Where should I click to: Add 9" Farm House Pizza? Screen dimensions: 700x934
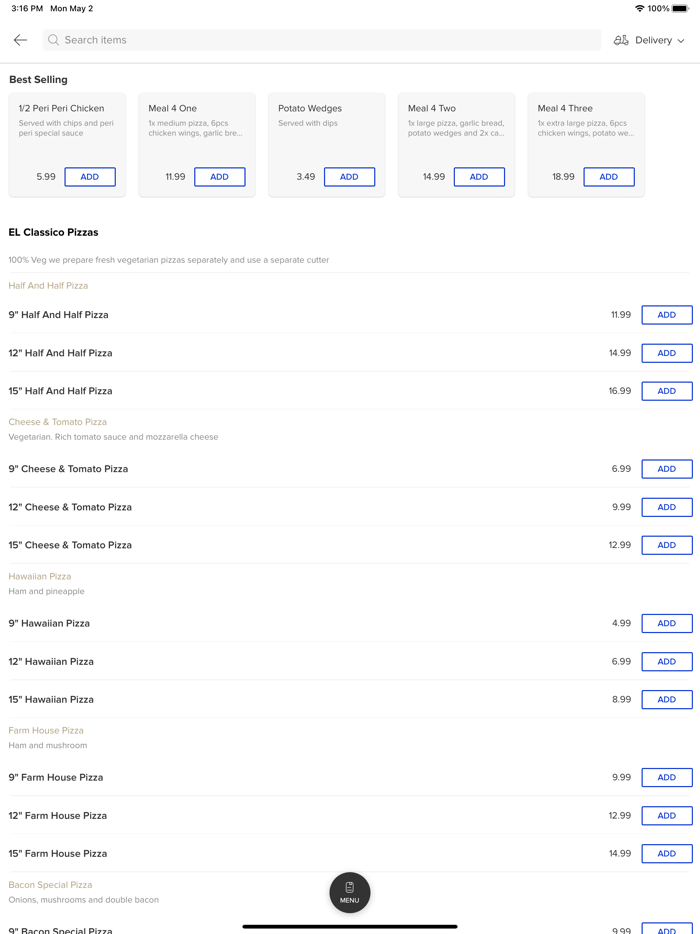(x=667, y=778)
